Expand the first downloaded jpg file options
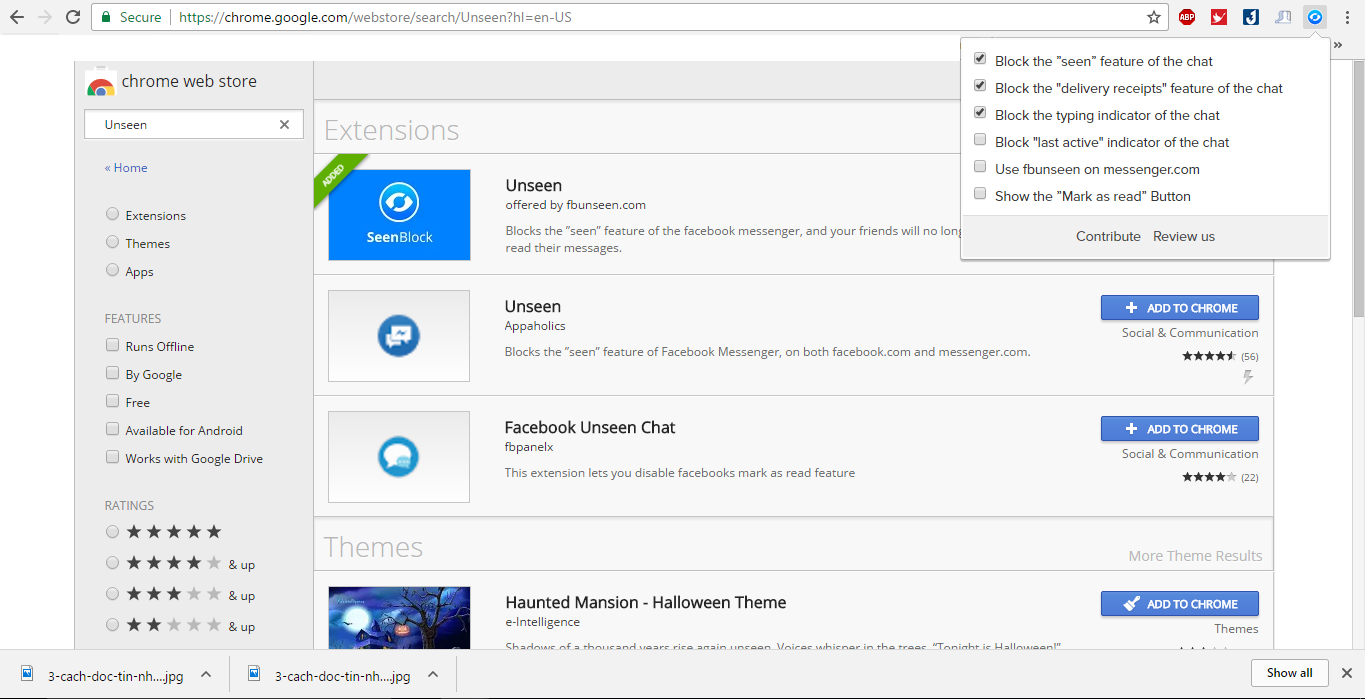The height and width of the screenshot is (699, 1365). click(x=206, y=674)
